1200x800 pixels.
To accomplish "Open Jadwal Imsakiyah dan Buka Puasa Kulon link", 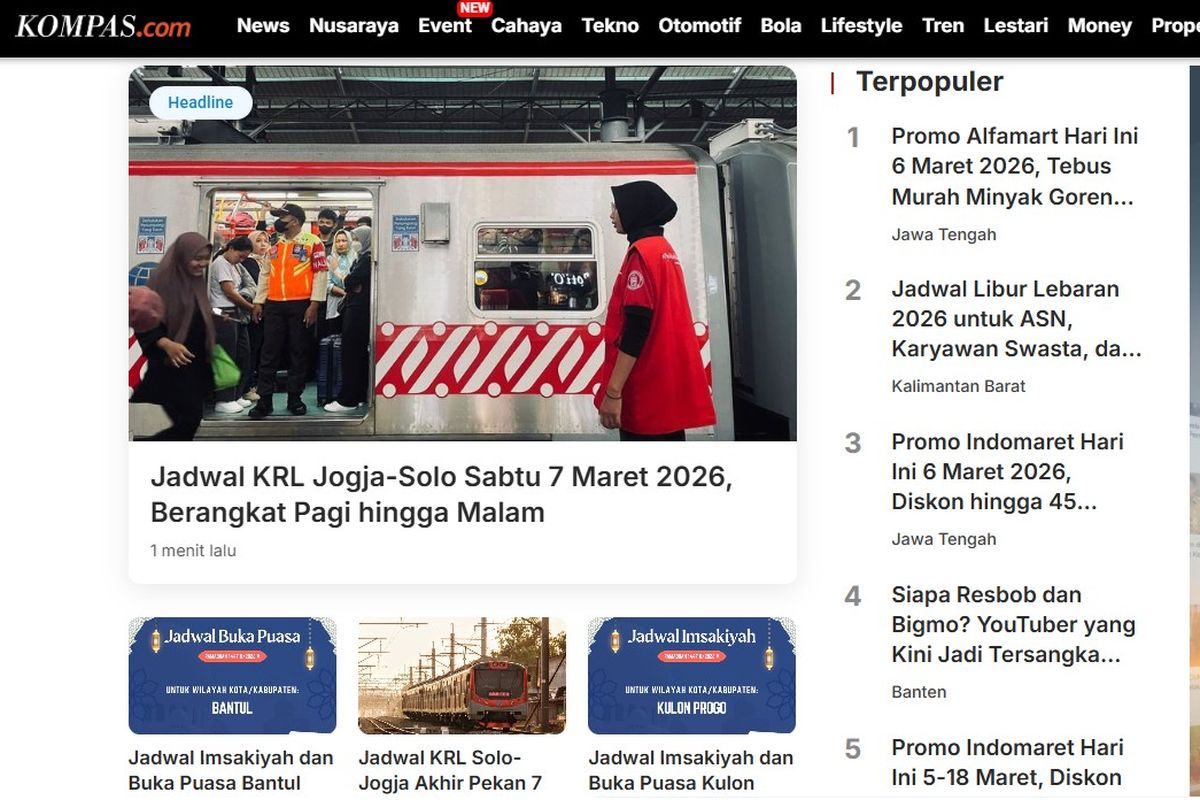I will point(691,771).
